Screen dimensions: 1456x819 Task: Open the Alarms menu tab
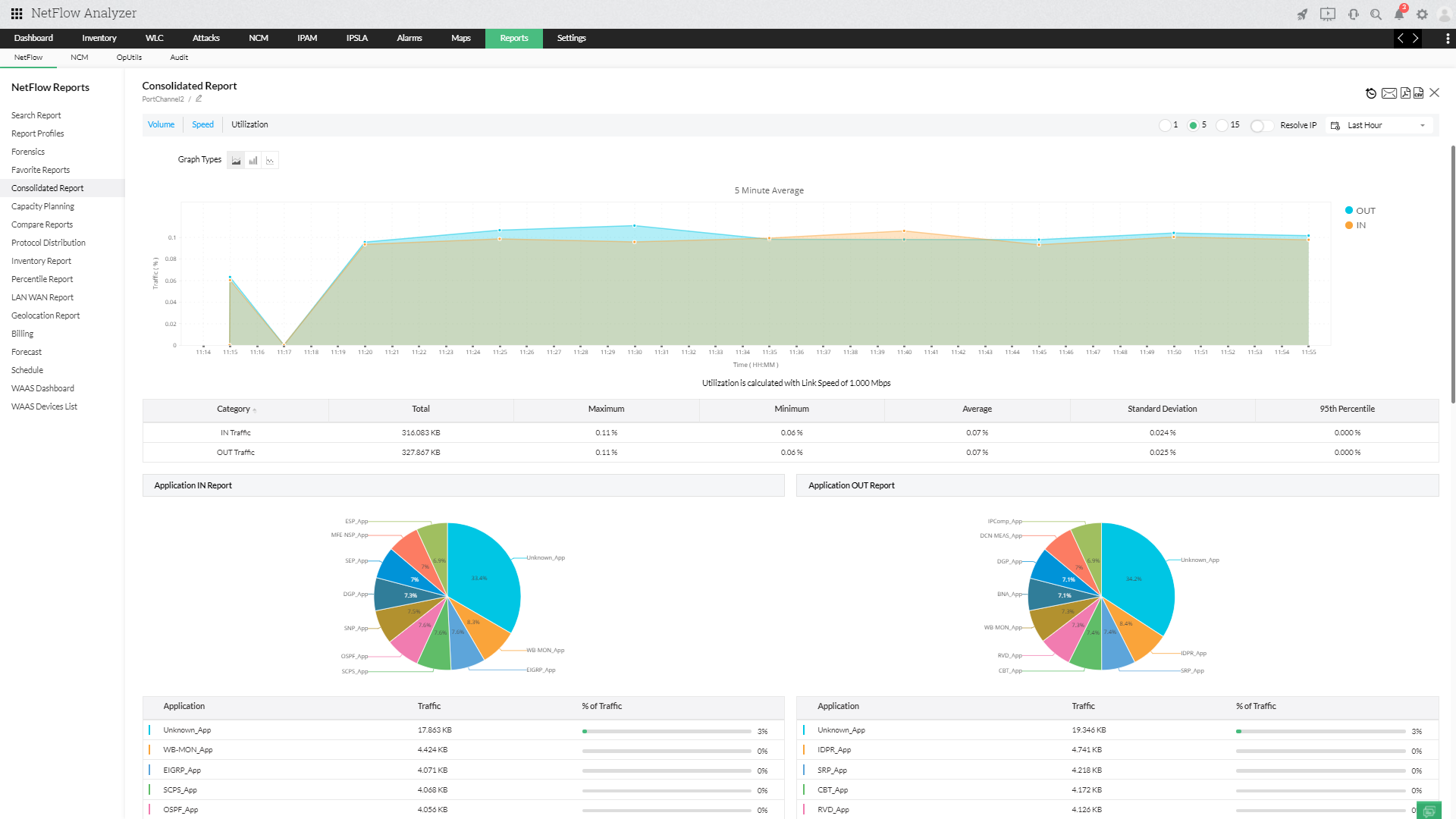409,39
